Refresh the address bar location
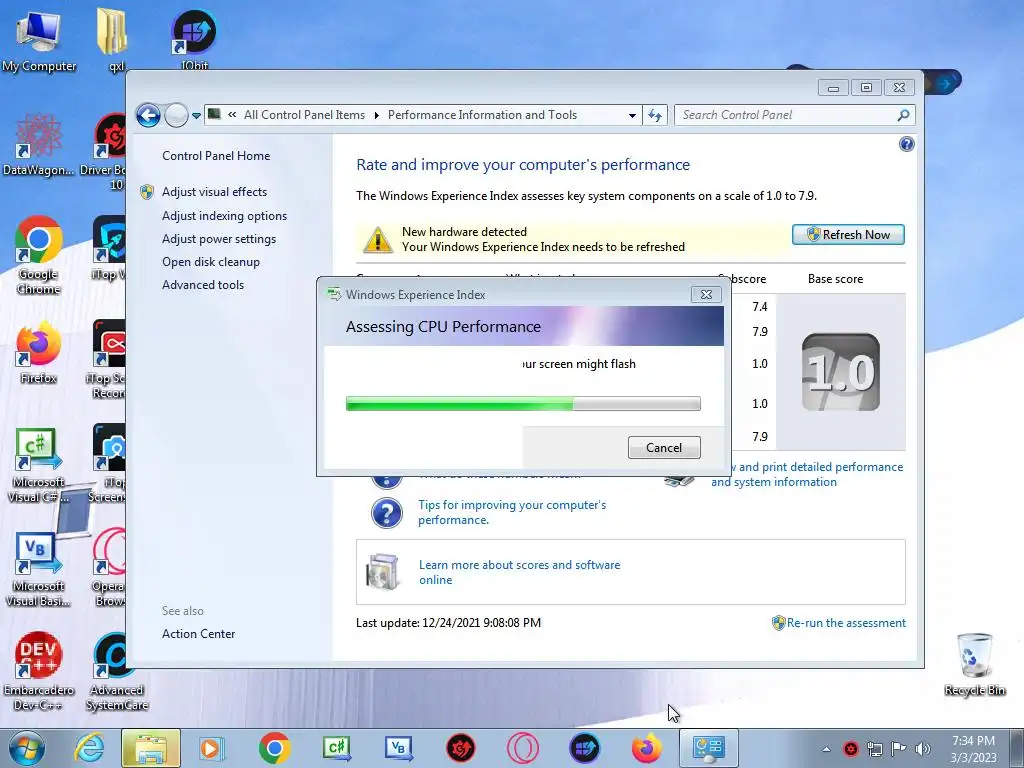Image resolution: width=1024 pixels, height=768 pixels. pos(654,116)
